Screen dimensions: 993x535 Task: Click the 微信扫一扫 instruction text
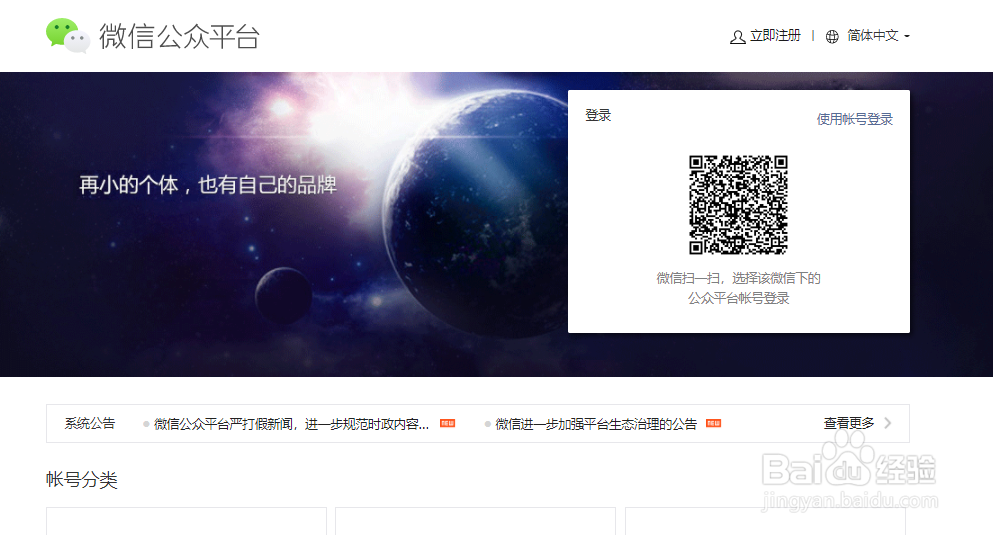pos(738,288)
